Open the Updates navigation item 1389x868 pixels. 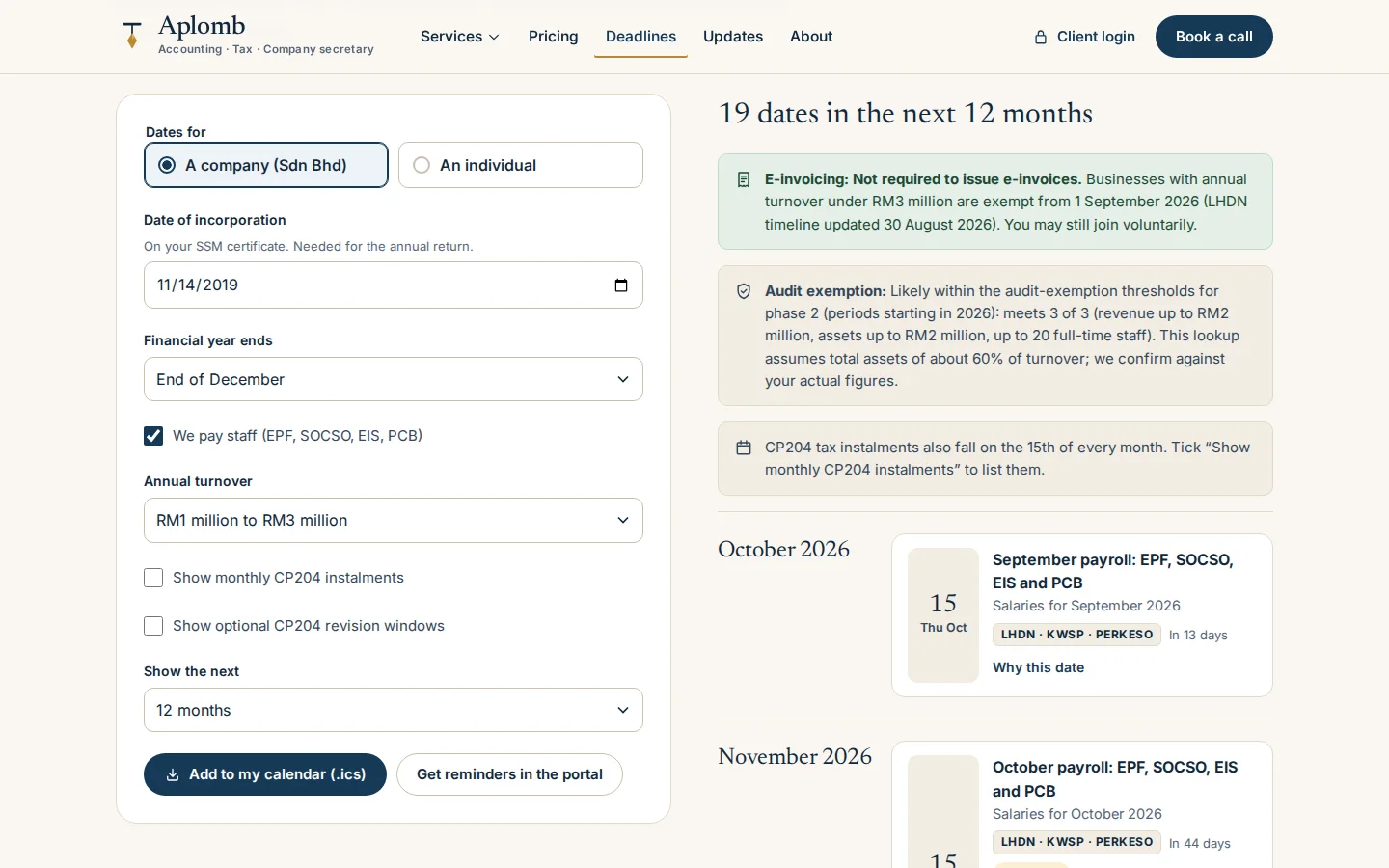[x=733, y=37]
